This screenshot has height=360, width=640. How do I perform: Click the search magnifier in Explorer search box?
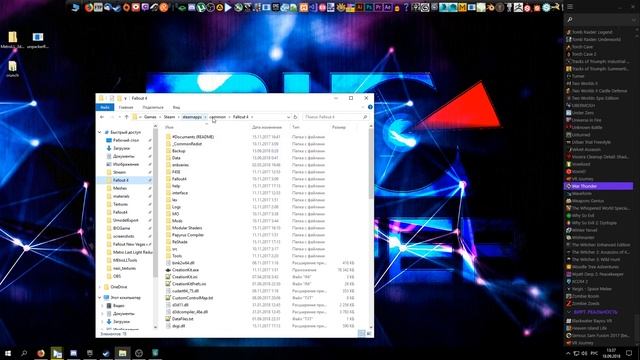point(365,117)
